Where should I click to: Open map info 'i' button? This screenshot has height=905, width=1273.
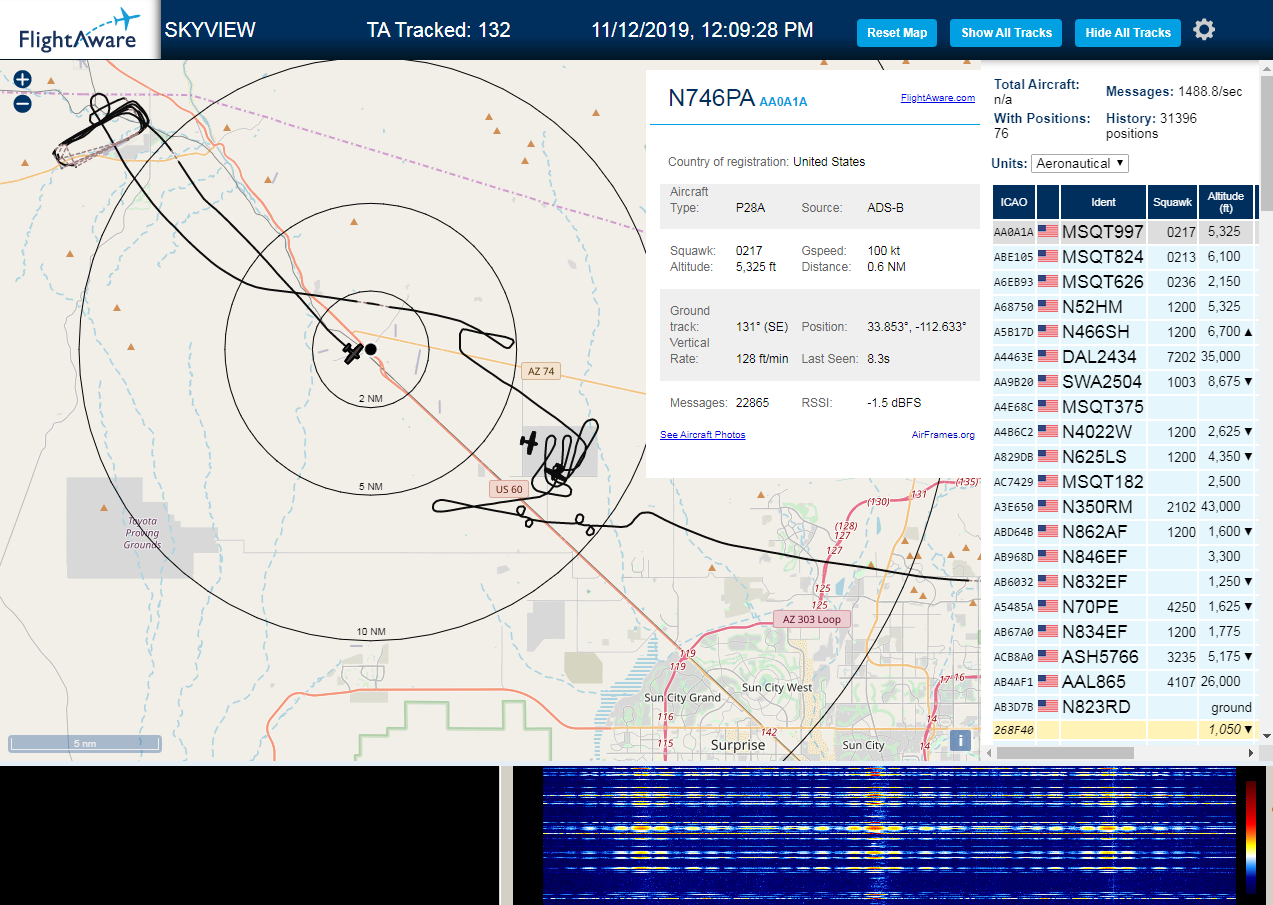click(x=960, y=740)
